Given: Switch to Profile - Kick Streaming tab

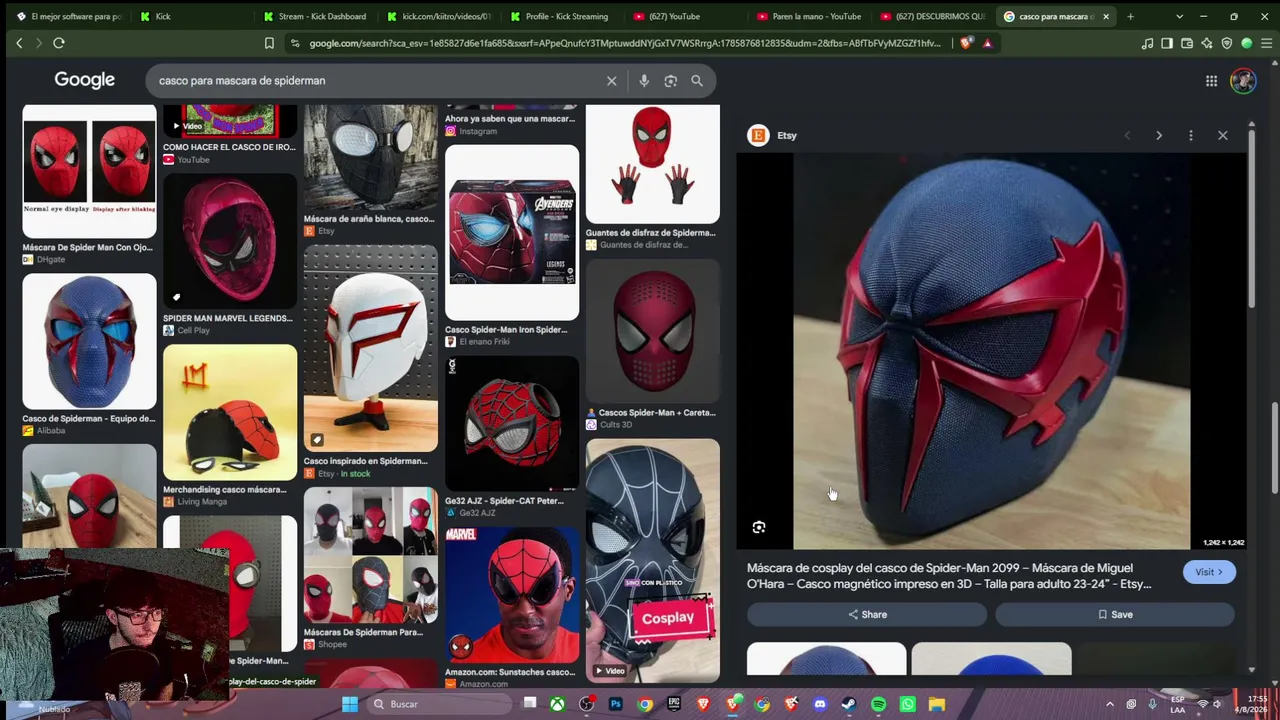Looking at the screenshot, I should pos(561,16).
